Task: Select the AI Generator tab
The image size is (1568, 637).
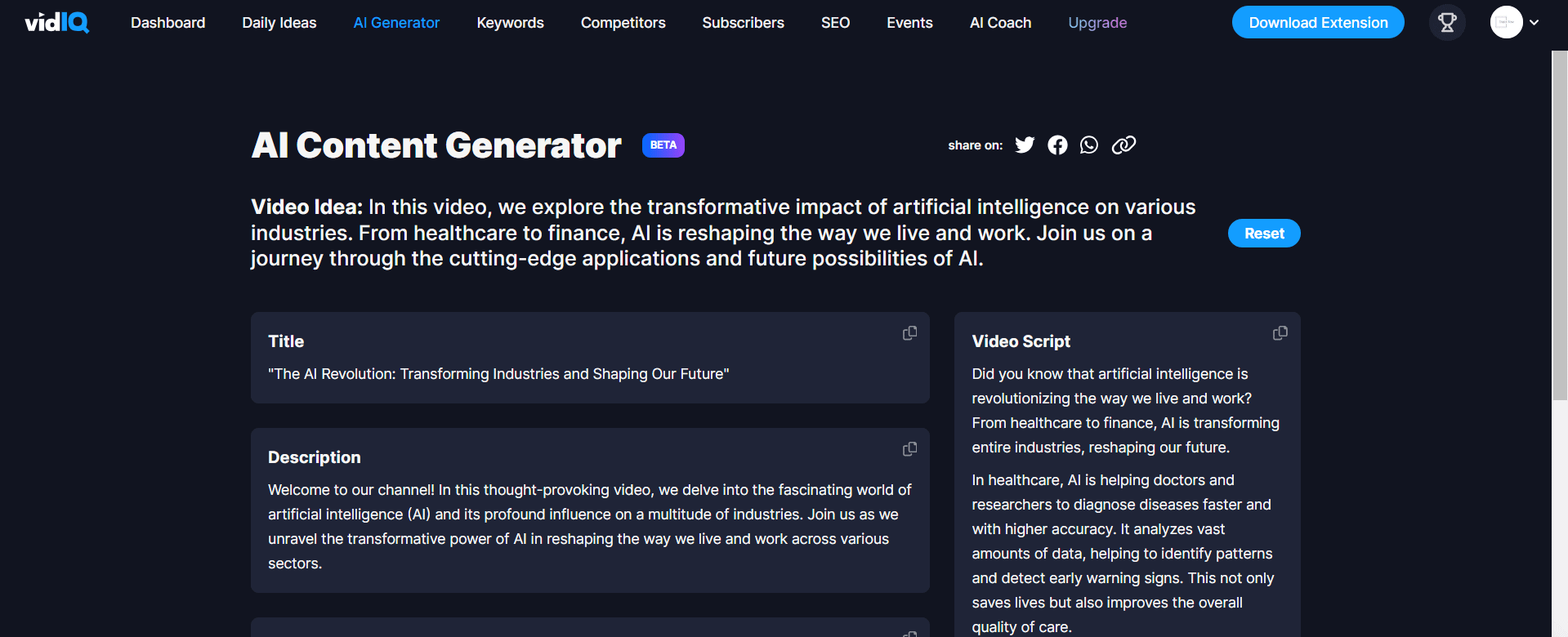Action: pyautogui.click(x=396, y=23)
